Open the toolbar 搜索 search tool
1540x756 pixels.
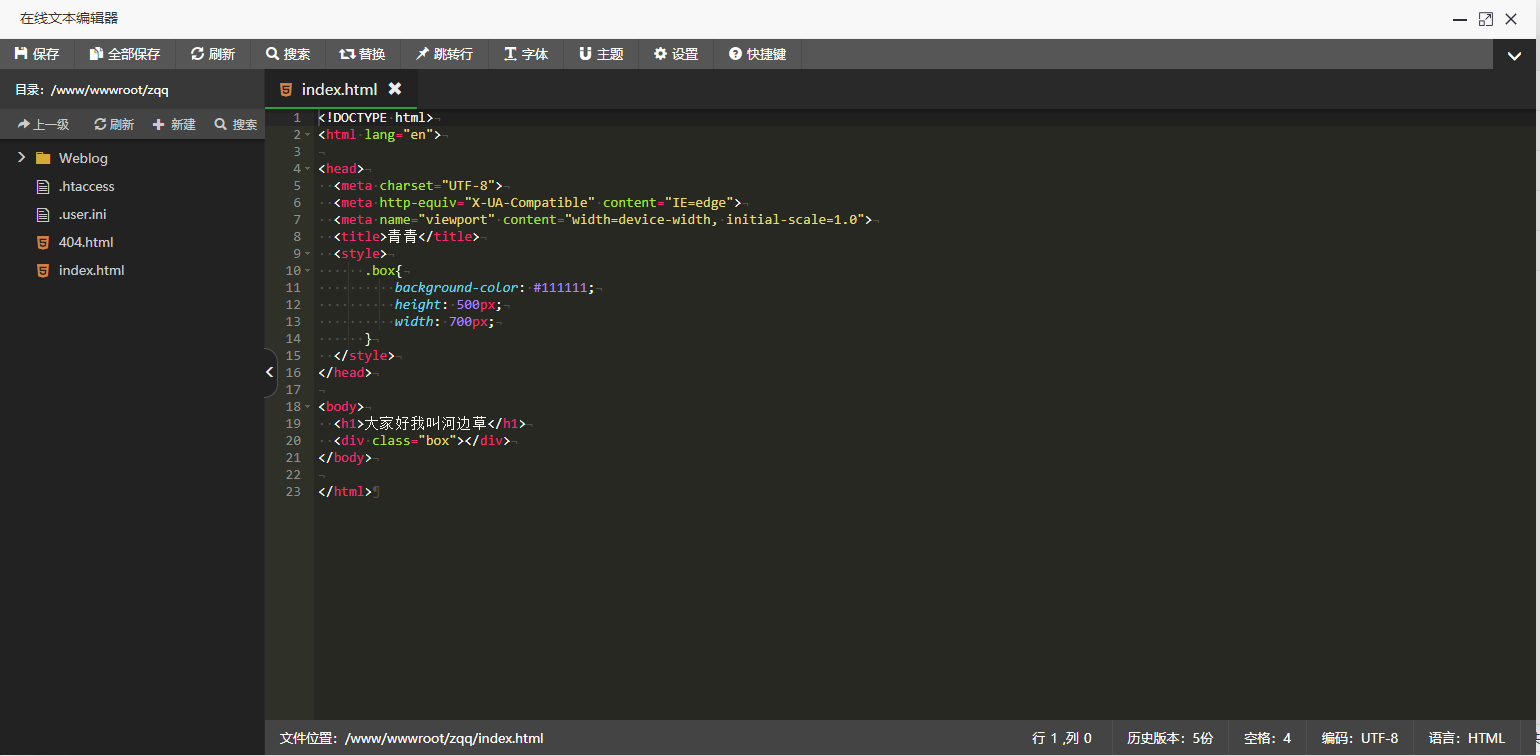pos(288,54)
